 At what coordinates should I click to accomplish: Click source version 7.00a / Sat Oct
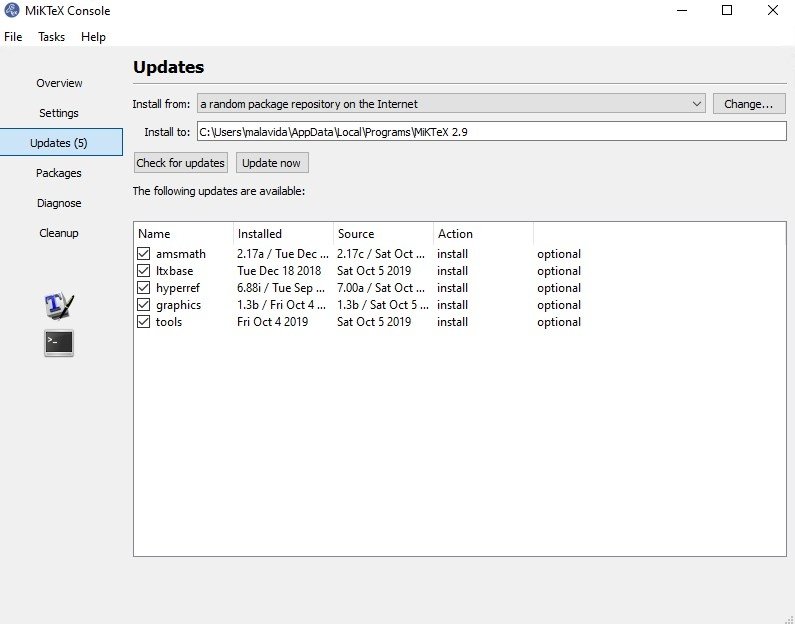coord(381,288)
